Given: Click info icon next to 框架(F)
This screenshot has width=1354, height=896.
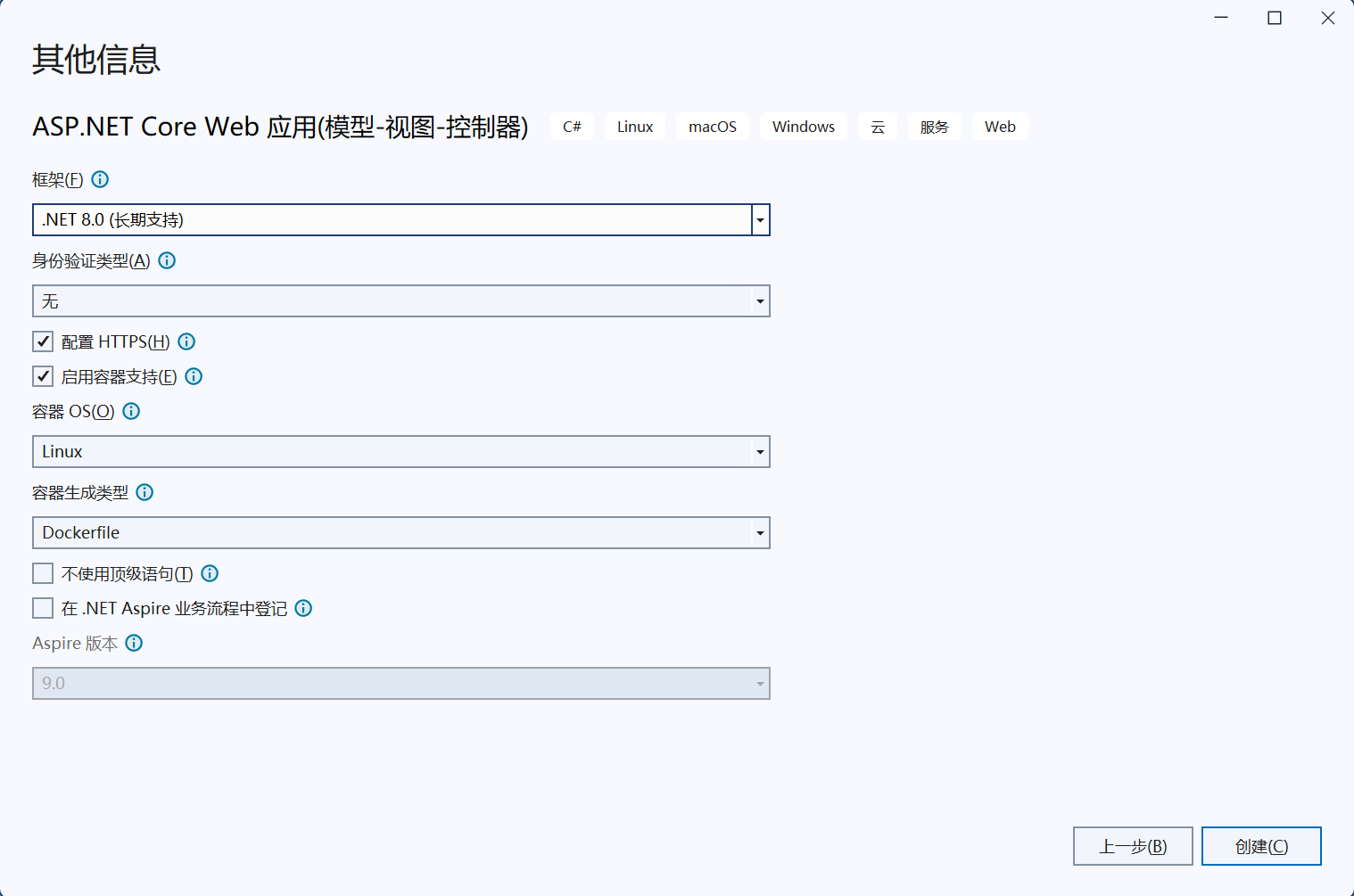Looking at the screenshot, I should point(100,179).
